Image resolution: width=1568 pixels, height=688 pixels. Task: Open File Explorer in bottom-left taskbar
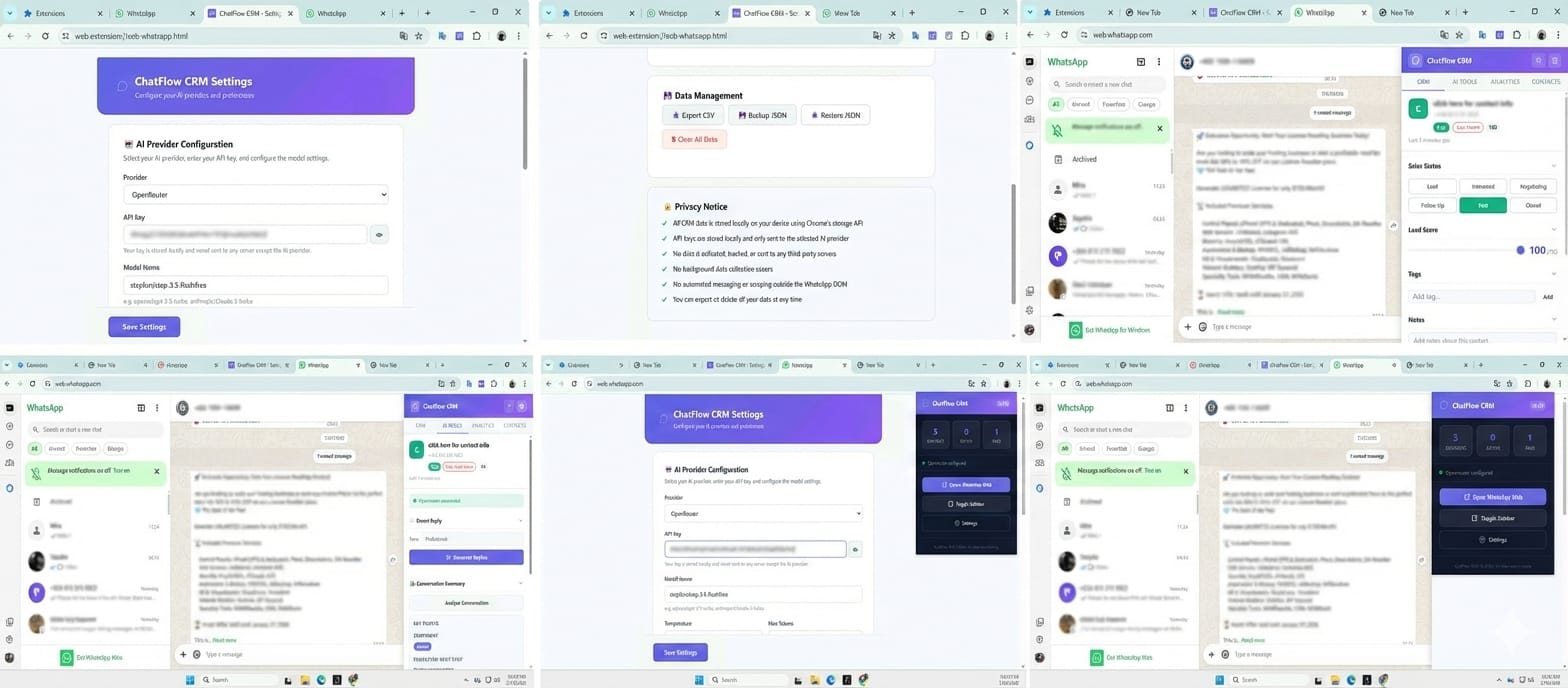point(305,680)
